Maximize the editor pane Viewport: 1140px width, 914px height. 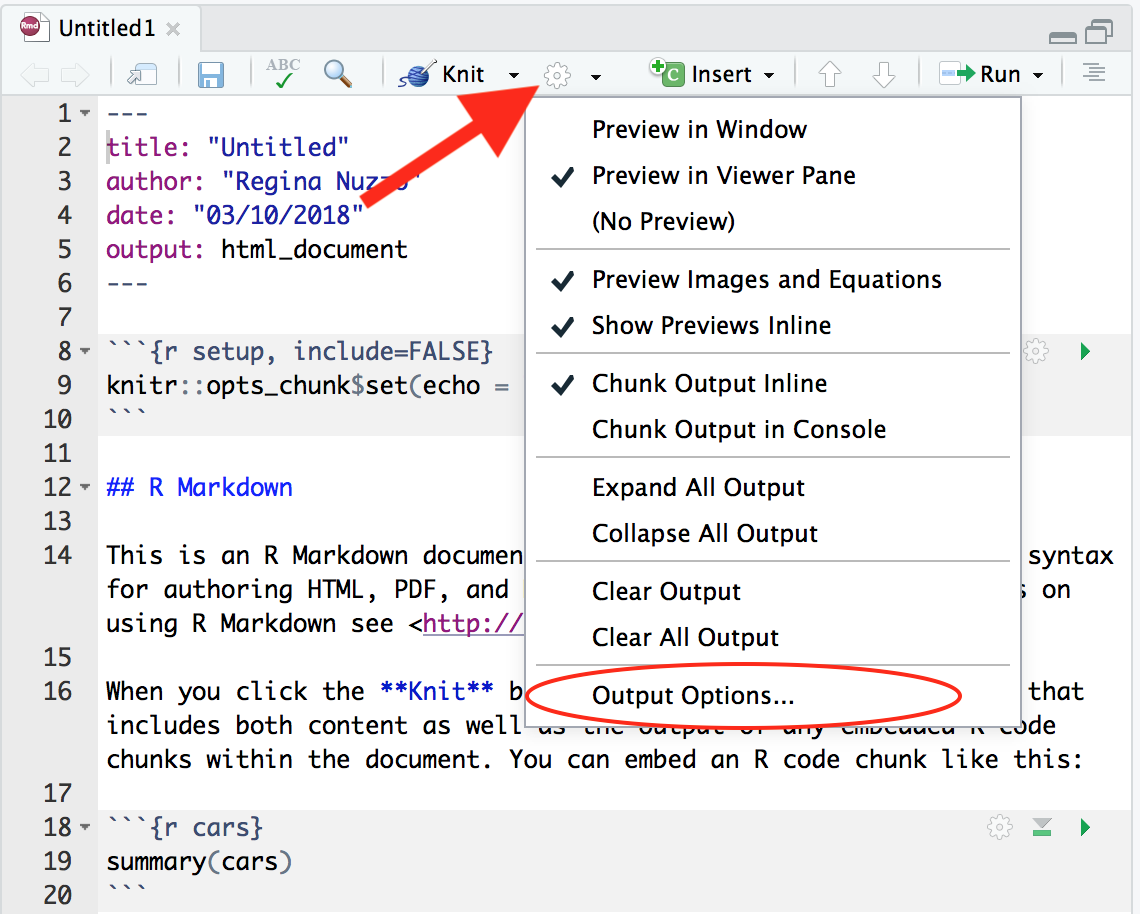[x=1099, y=32]
